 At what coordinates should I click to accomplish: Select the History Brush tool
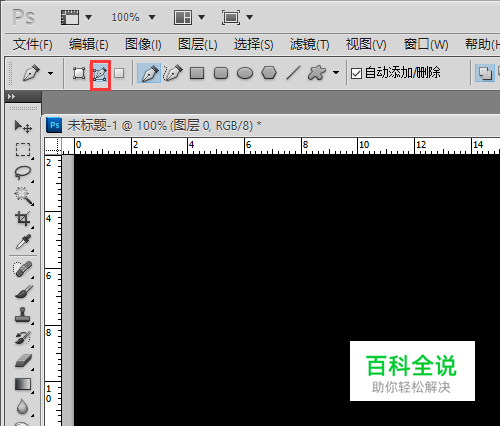[x=23, y=338]
